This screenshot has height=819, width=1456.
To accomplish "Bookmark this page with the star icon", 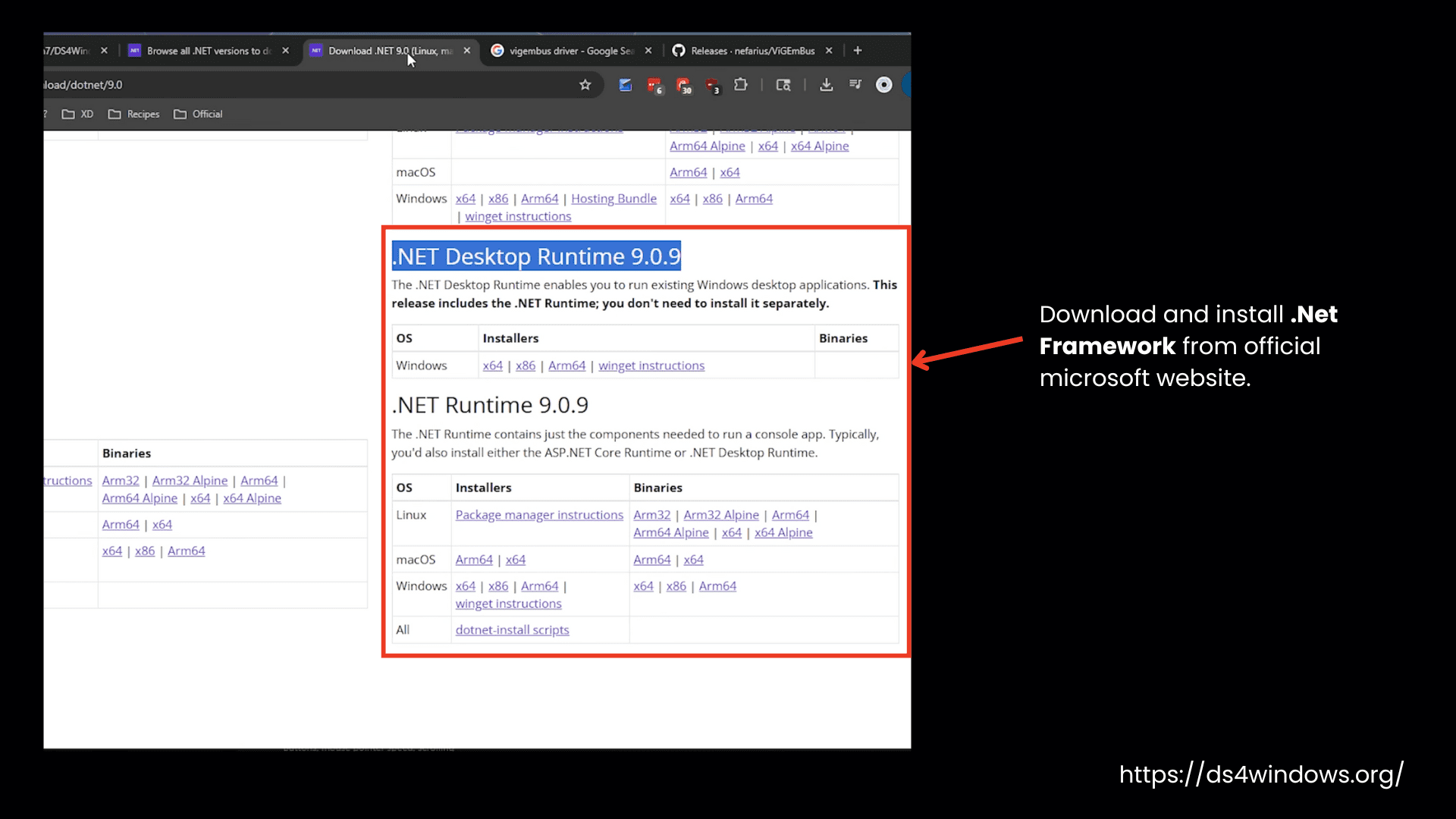I will point(585,85).
